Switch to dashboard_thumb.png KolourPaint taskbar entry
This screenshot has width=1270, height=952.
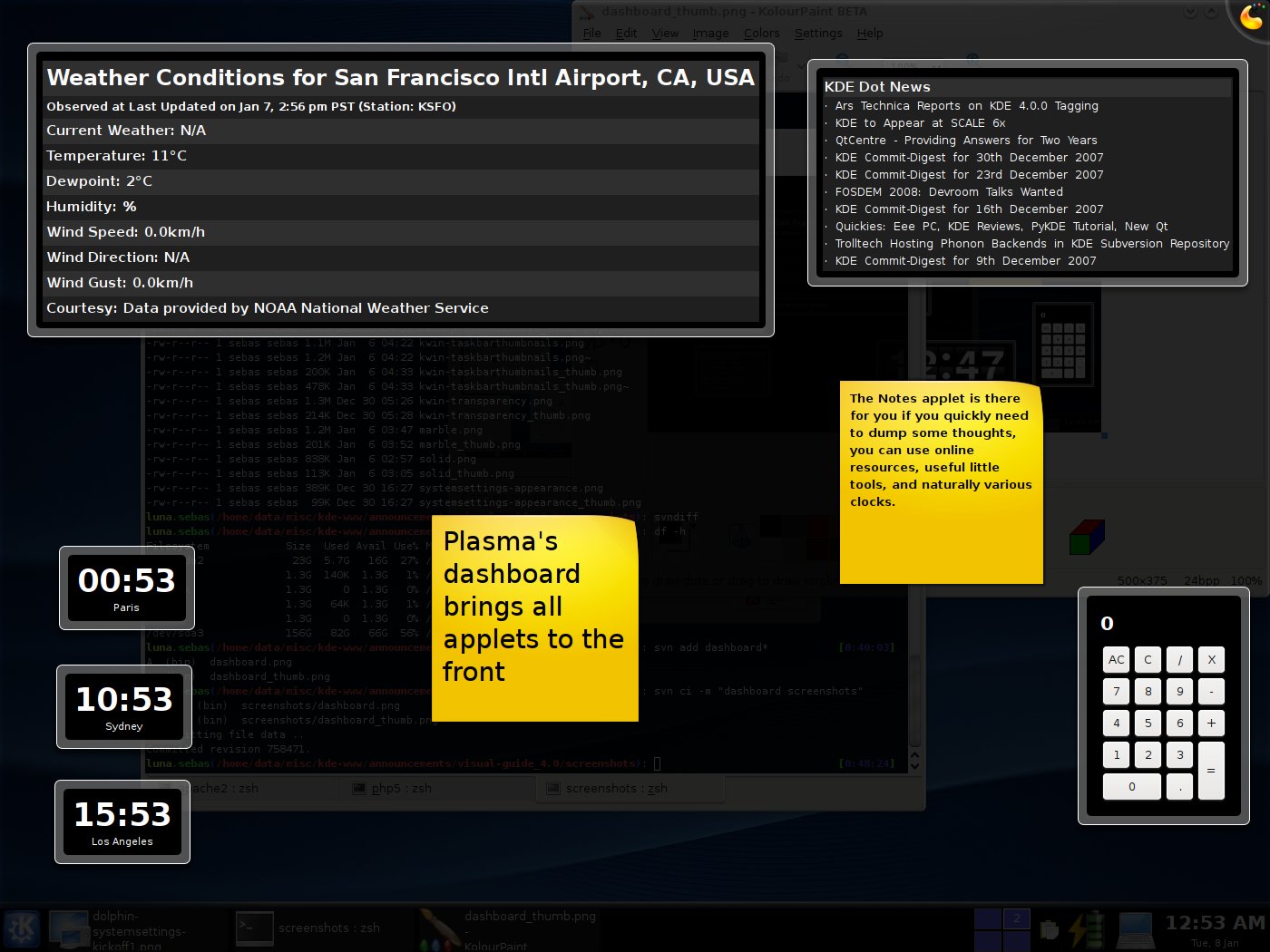509,929
